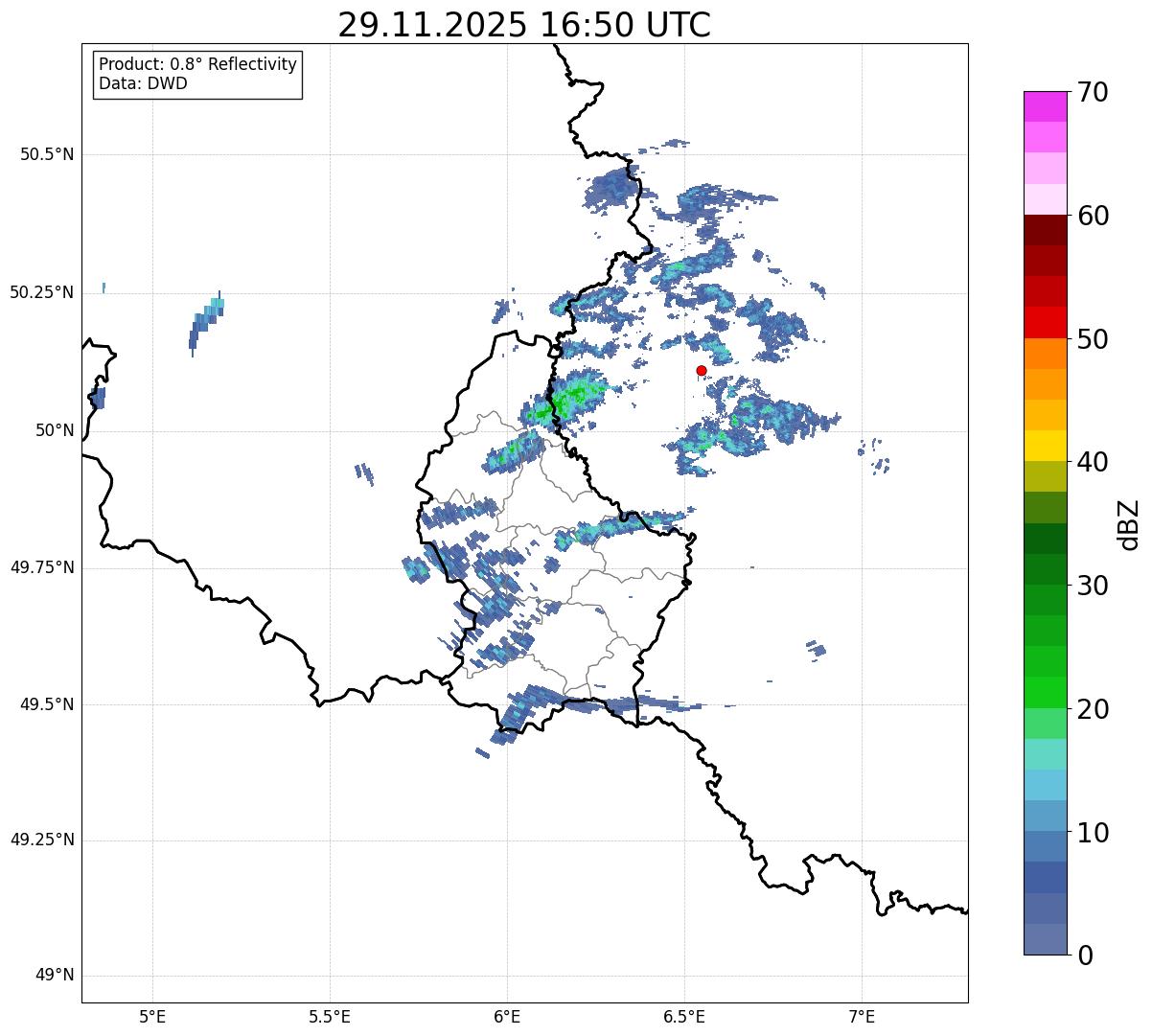Click the 50.5°N latitude label
This screenshot has width=1152, height=1036.
pyautogui.click(x=47, y=154)
